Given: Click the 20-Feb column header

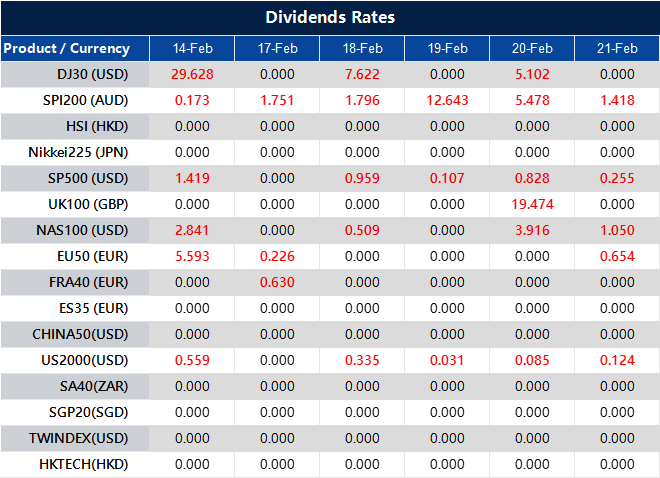Looking at the screenshot, I should click(x=532, y=48).
